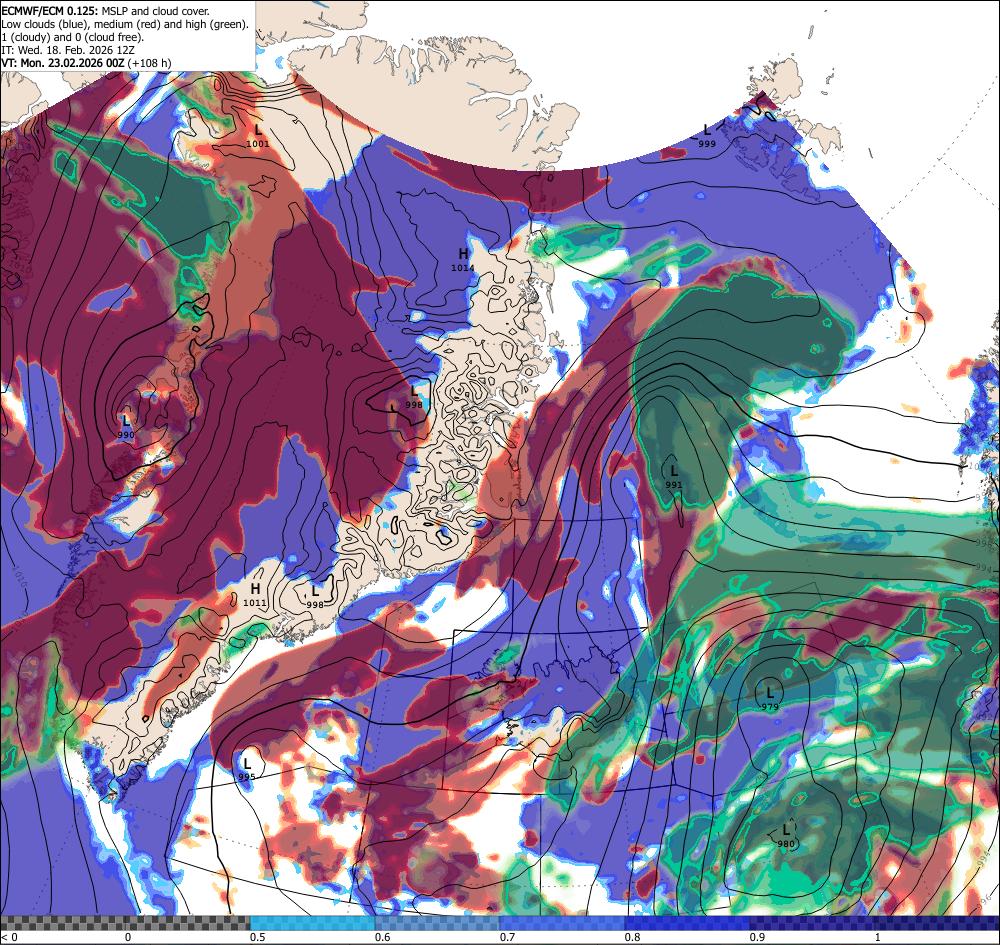Click the "1" colour scale label
The width and height of the screenshot is (1000, 945).
[878, 937]
